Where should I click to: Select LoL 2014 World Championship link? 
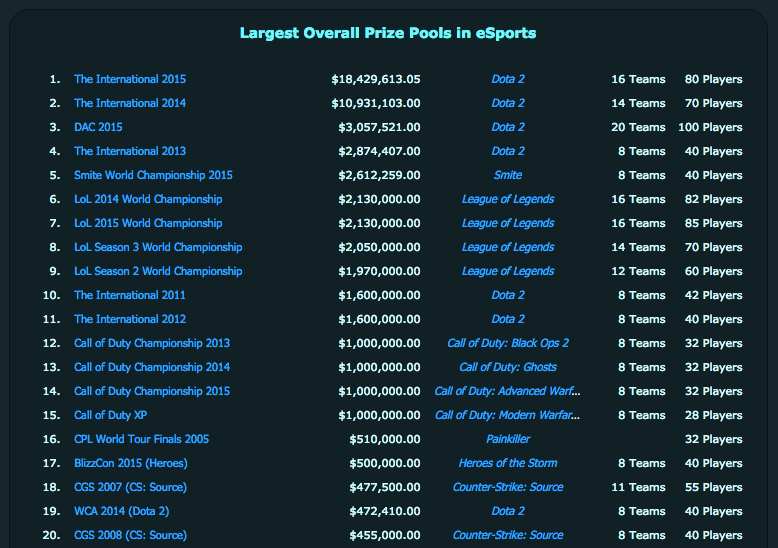[x=148, y=199]
